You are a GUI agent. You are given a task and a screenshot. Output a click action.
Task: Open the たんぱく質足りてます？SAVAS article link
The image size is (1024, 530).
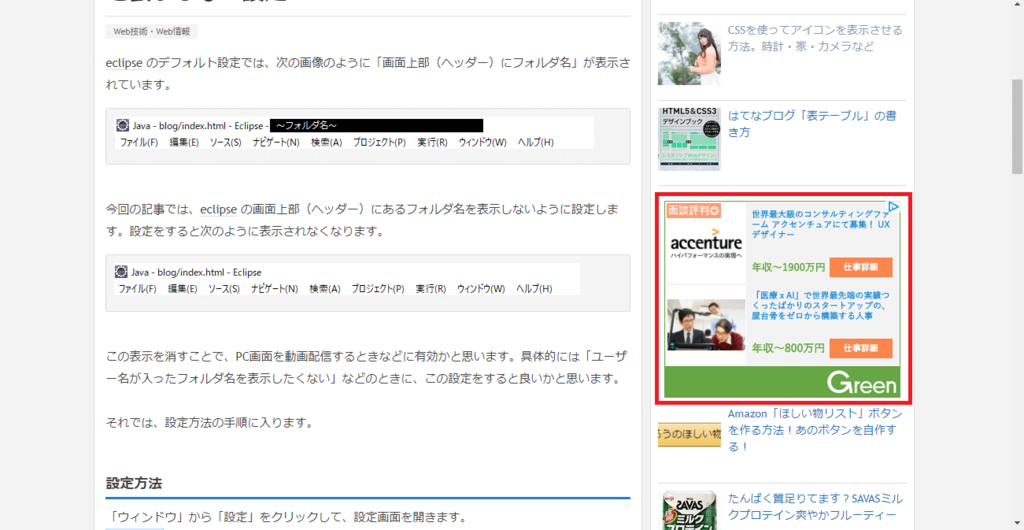tap(815, 507)
